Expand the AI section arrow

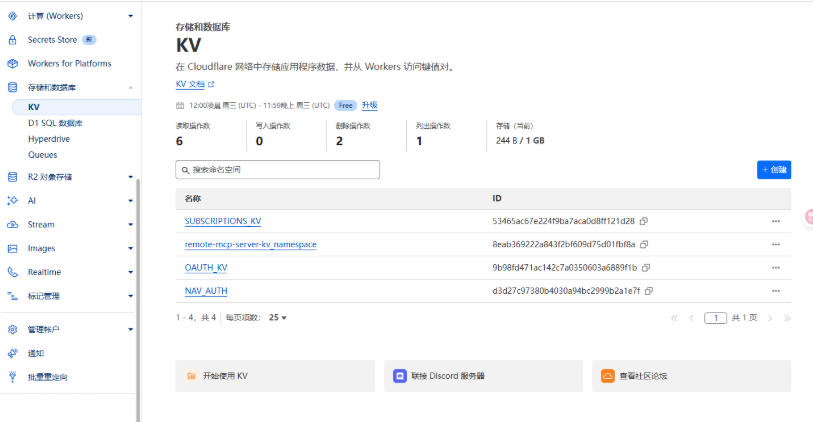point(131,201)
